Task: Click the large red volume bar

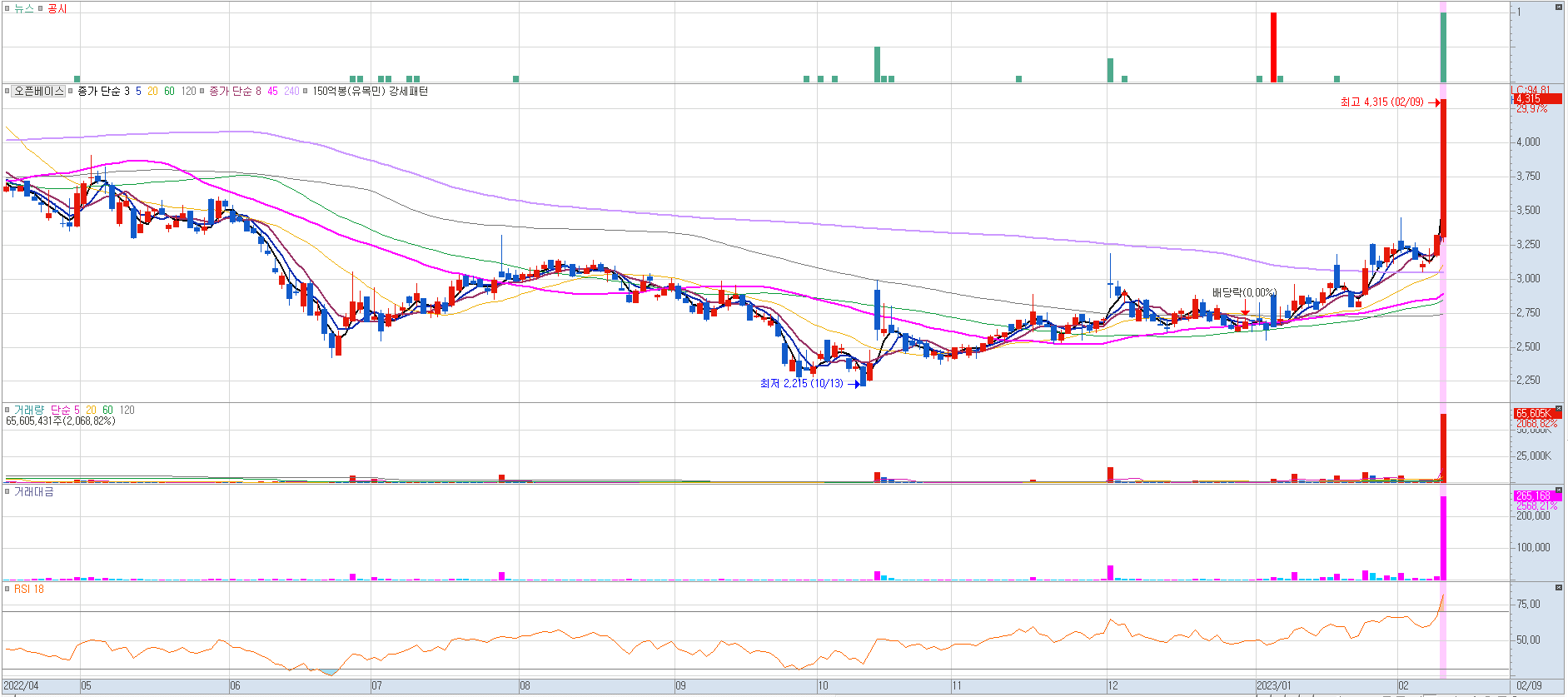Action: [1443, 448]
